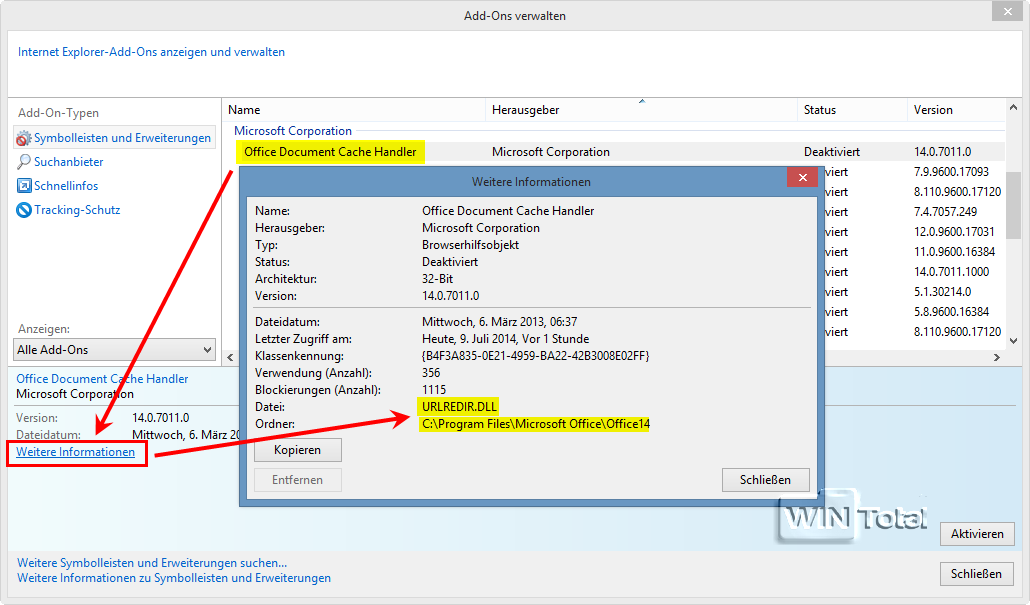The image size is (1030, 605).
Task: Open Weitere Informationen zu Symbolleisten link
Action: (x=174, y=578)
